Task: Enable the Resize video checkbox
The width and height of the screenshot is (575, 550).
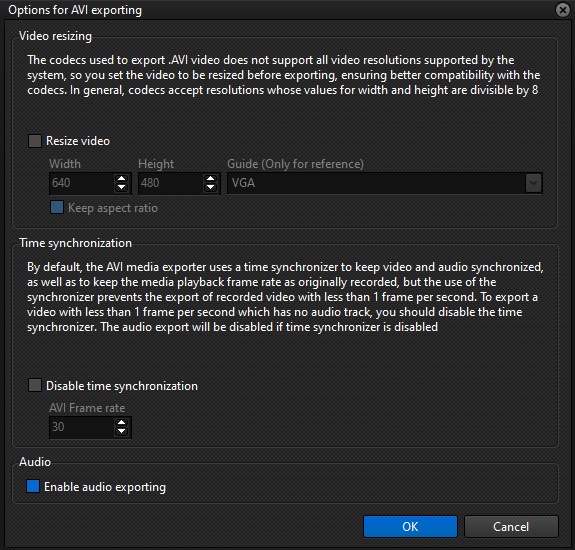Action: 35,141
